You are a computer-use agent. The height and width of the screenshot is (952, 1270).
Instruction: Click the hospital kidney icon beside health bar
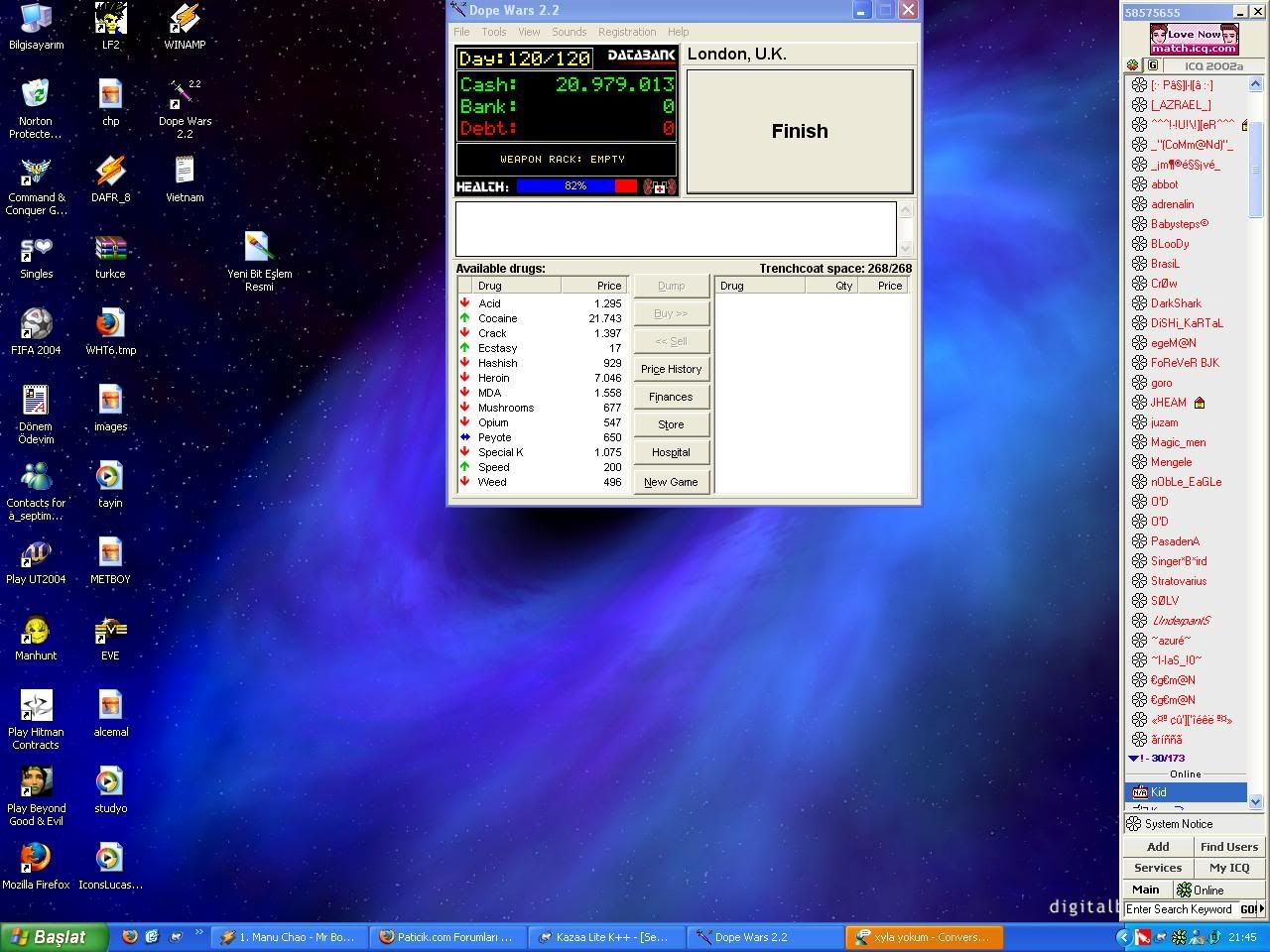pyautogui.click(x=659, y=186)
